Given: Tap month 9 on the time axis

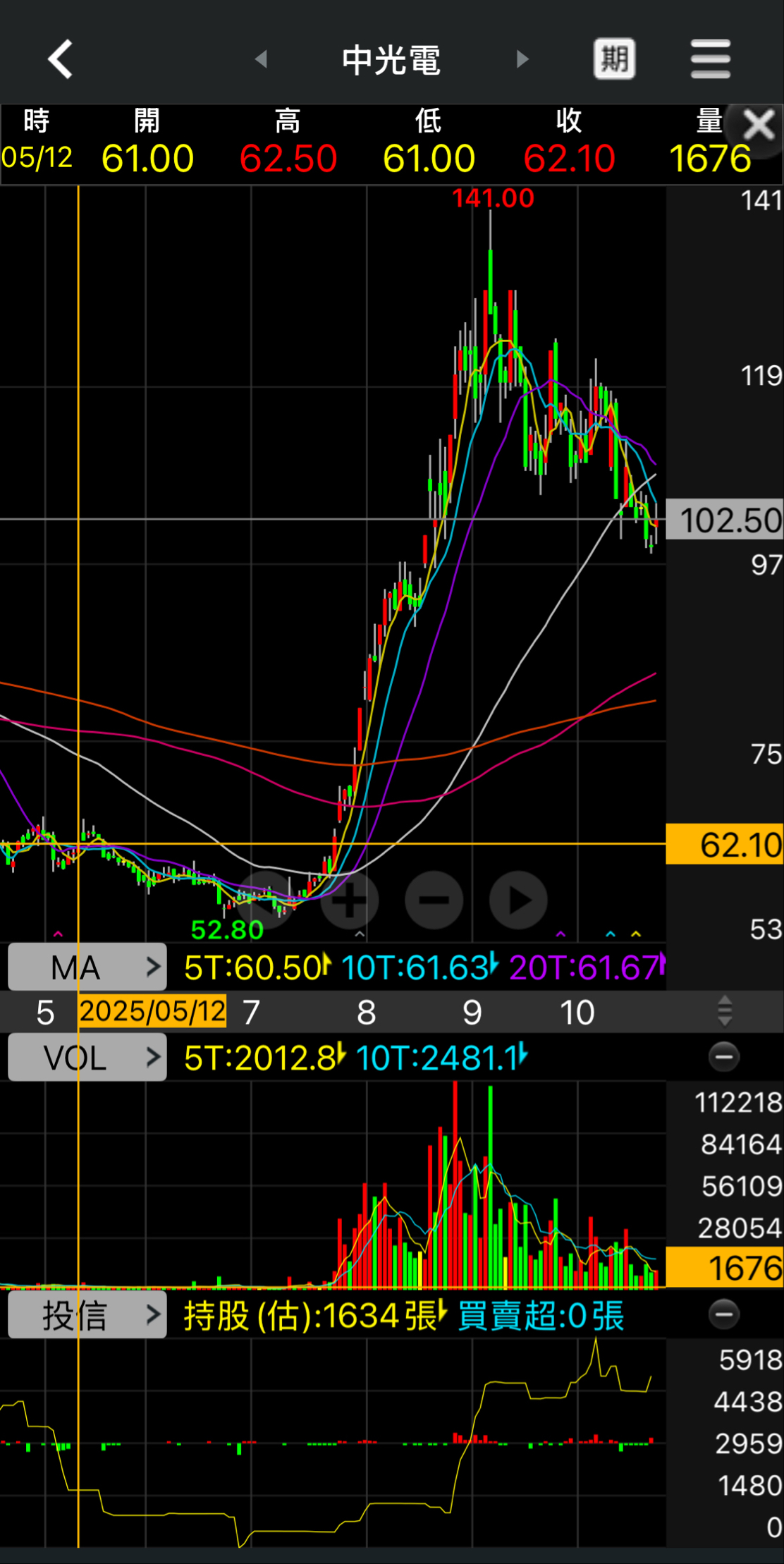Looking at the screenshot, I should 472,1013.
